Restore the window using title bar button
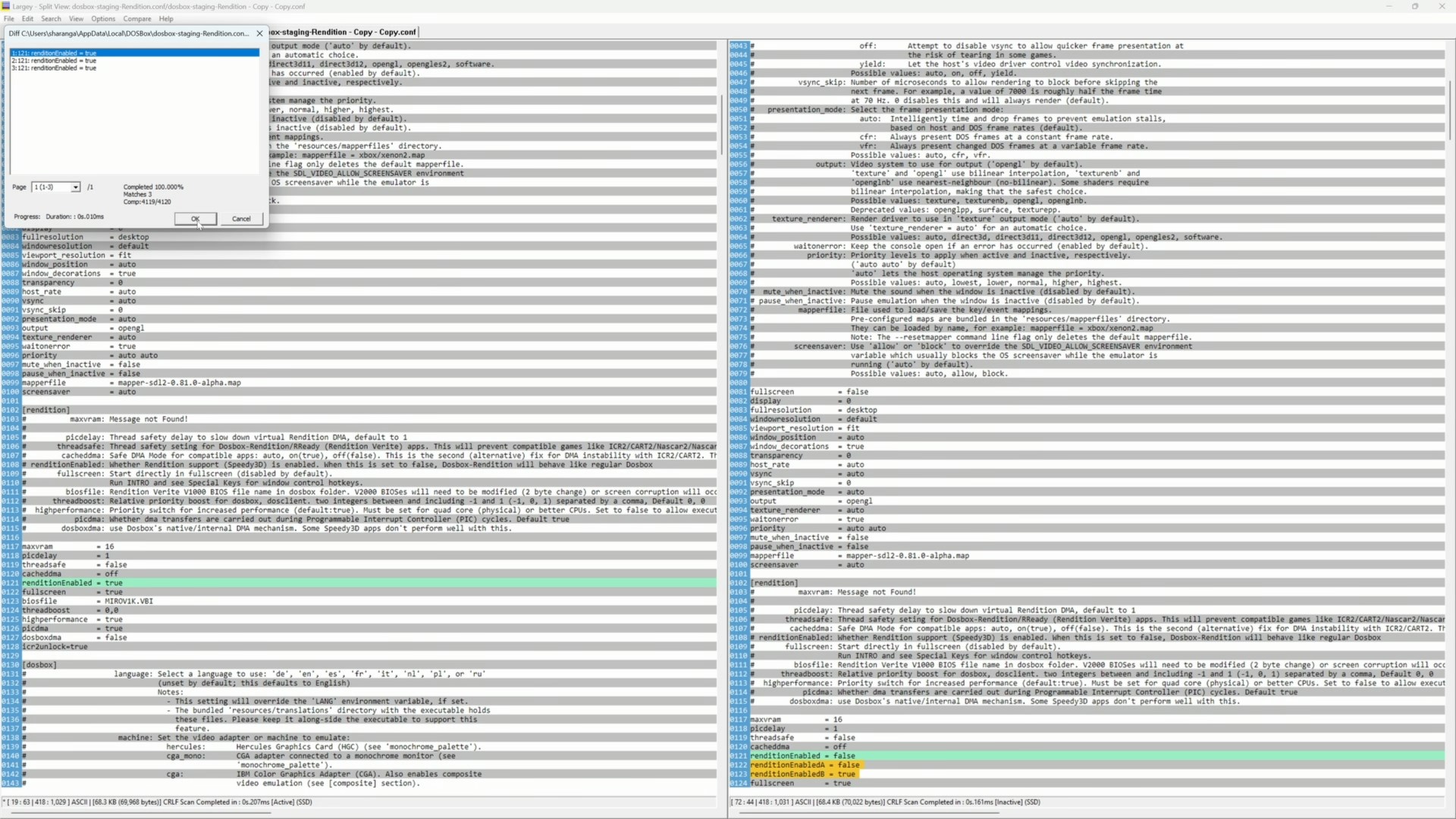The height and width of the screenshot is (819, 1456). click(x=1415, y=7)
